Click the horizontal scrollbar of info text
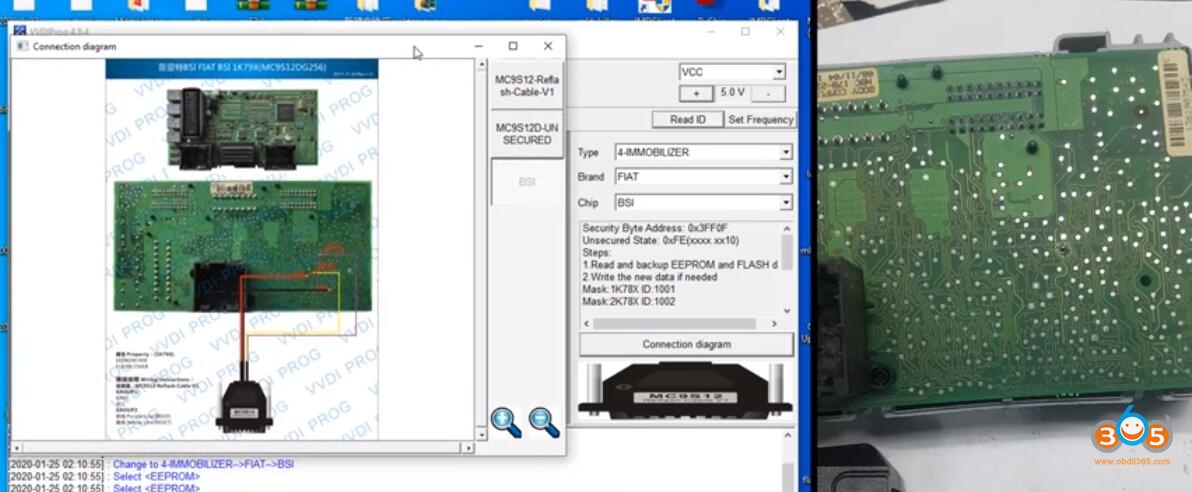This screenshot has width=1192, height=492. point(674,324)
